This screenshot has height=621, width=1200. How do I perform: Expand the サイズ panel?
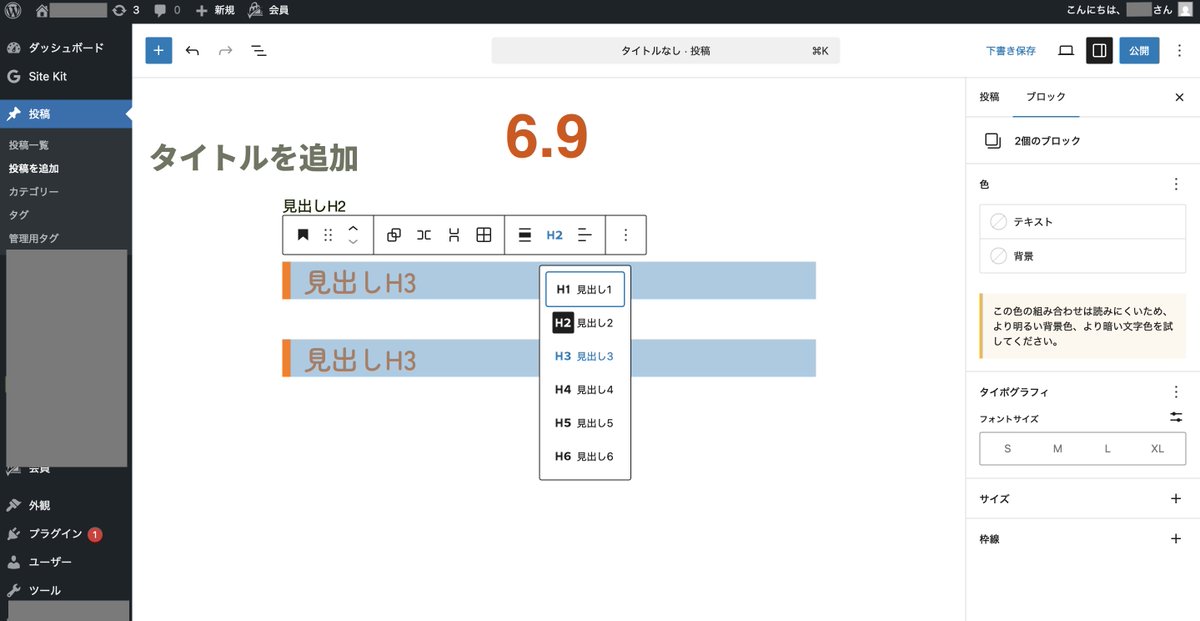tap(1083, 498)
